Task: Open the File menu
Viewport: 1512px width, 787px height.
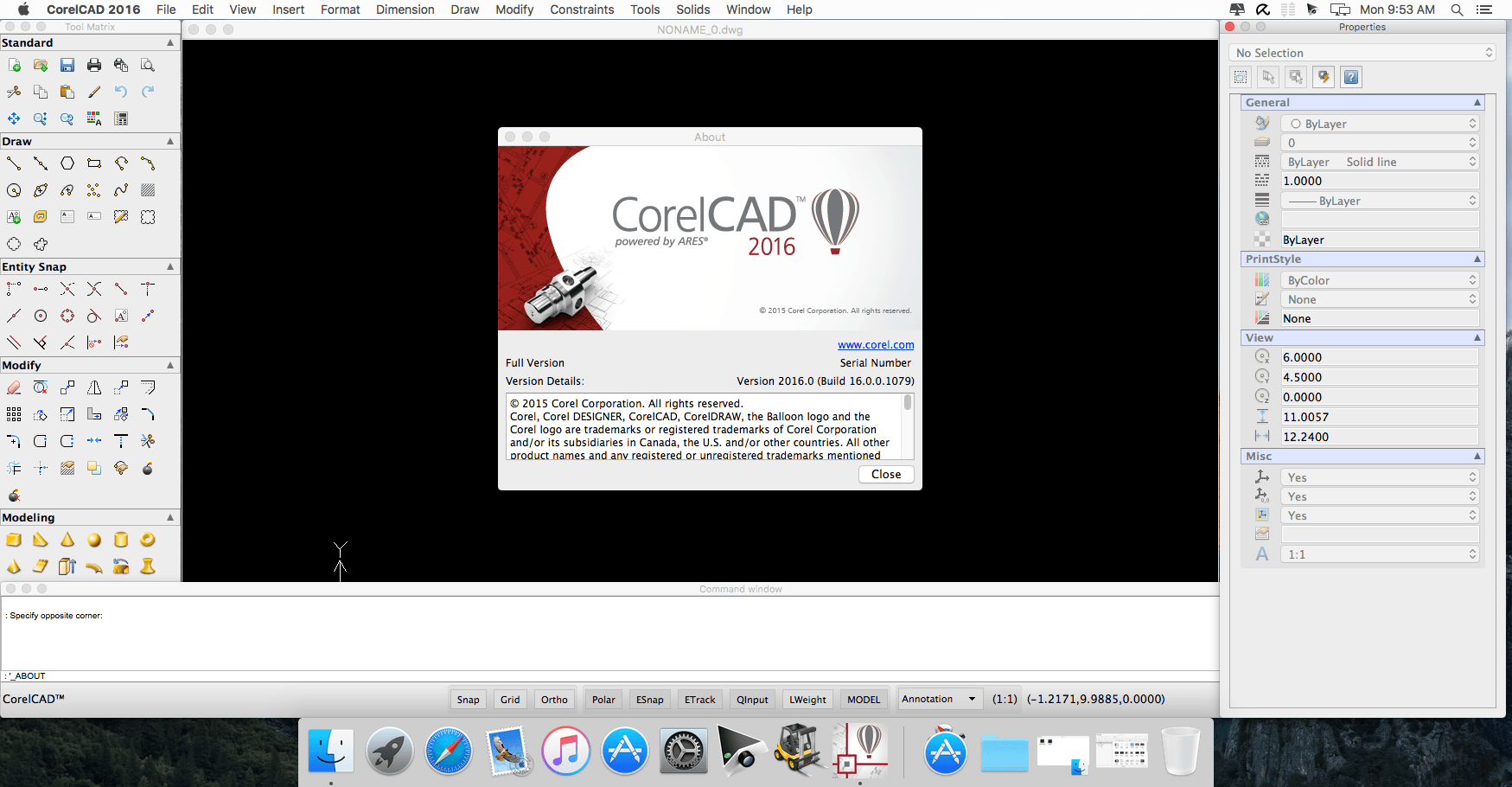Action: pyautogui.click(x=166, y=10)
